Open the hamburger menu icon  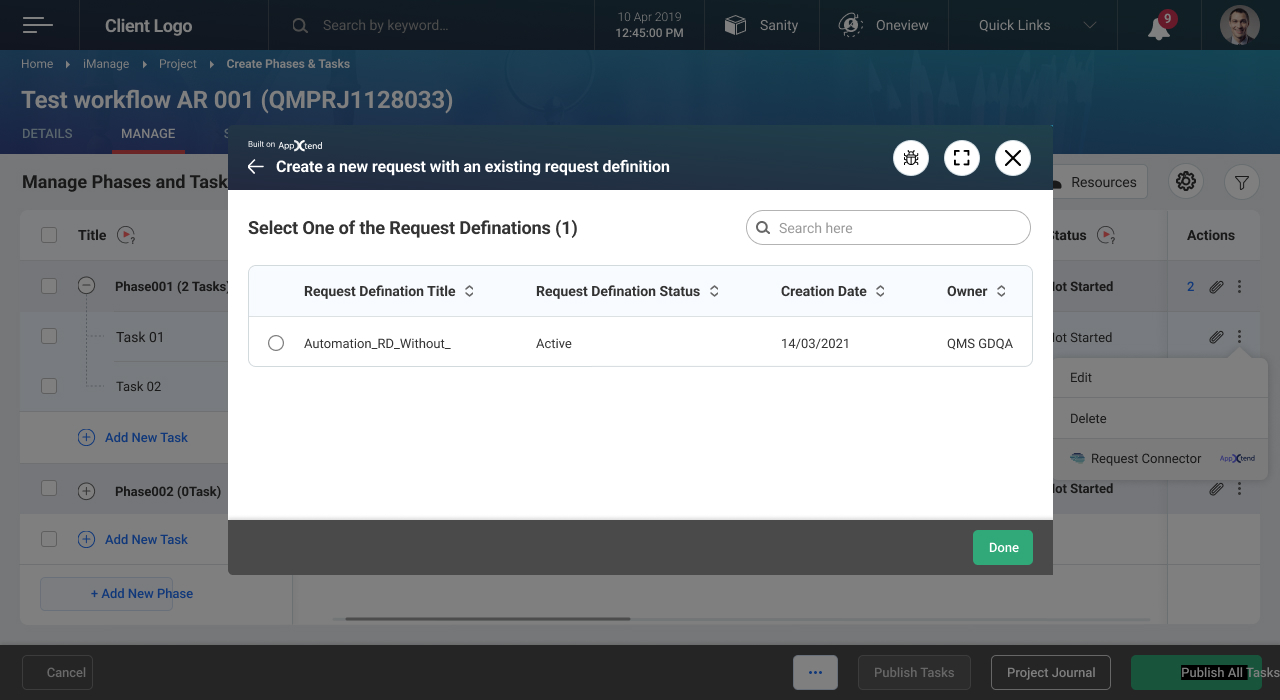pyautogui.click(x=38, y=25)
